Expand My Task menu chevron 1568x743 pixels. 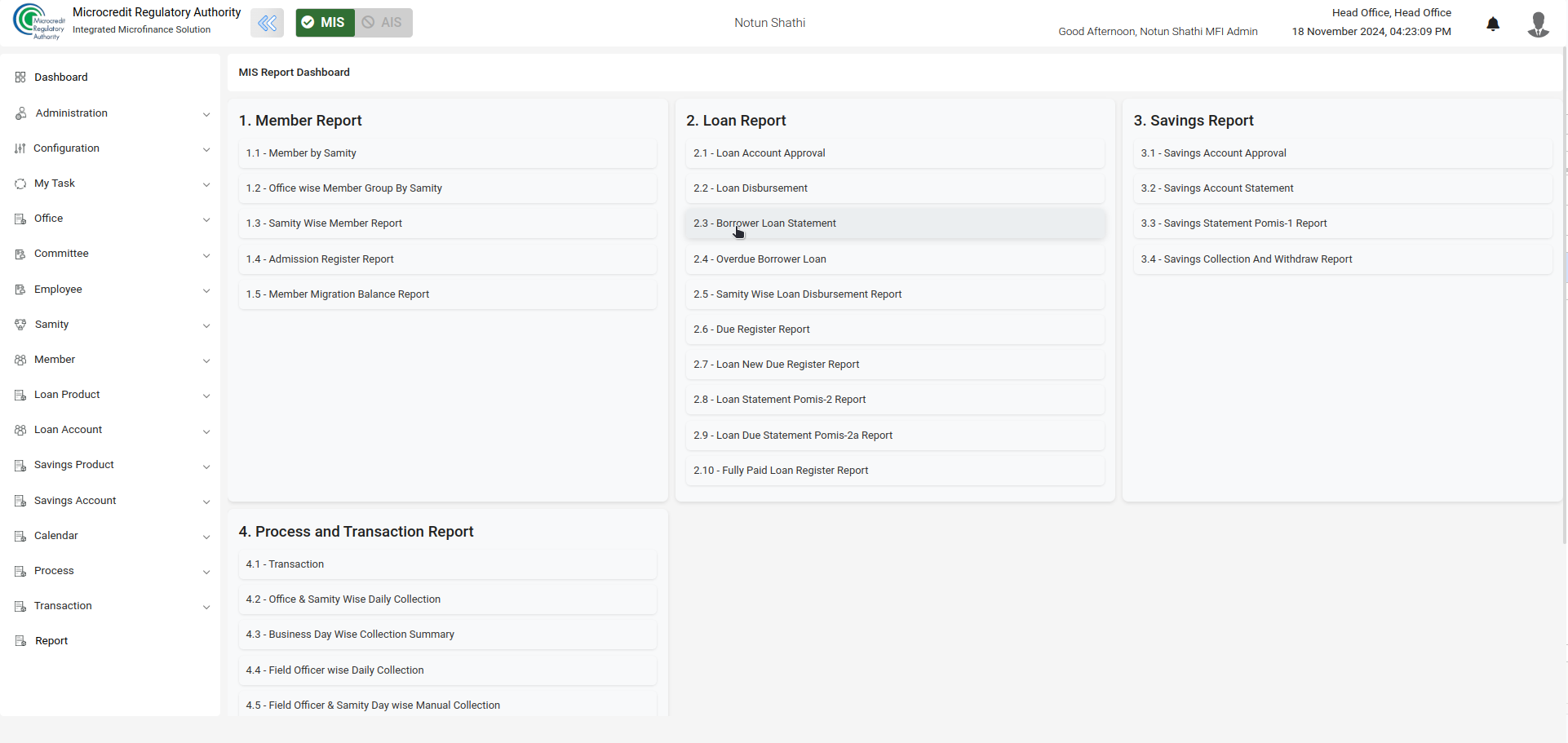206,184
